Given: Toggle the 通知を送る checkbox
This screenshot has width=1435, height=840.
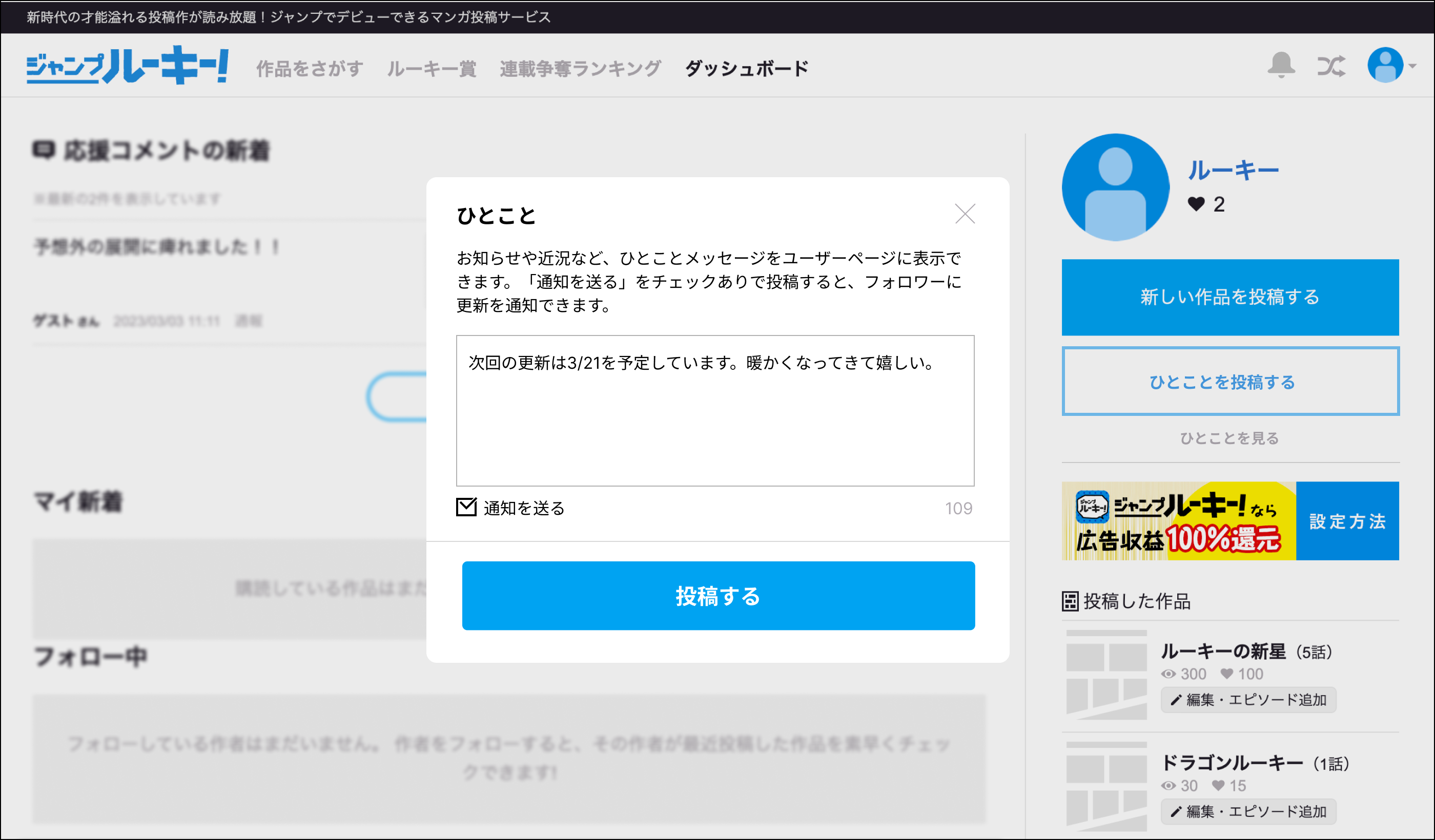Looking at the screenshot, I should (x=466, y=507).
